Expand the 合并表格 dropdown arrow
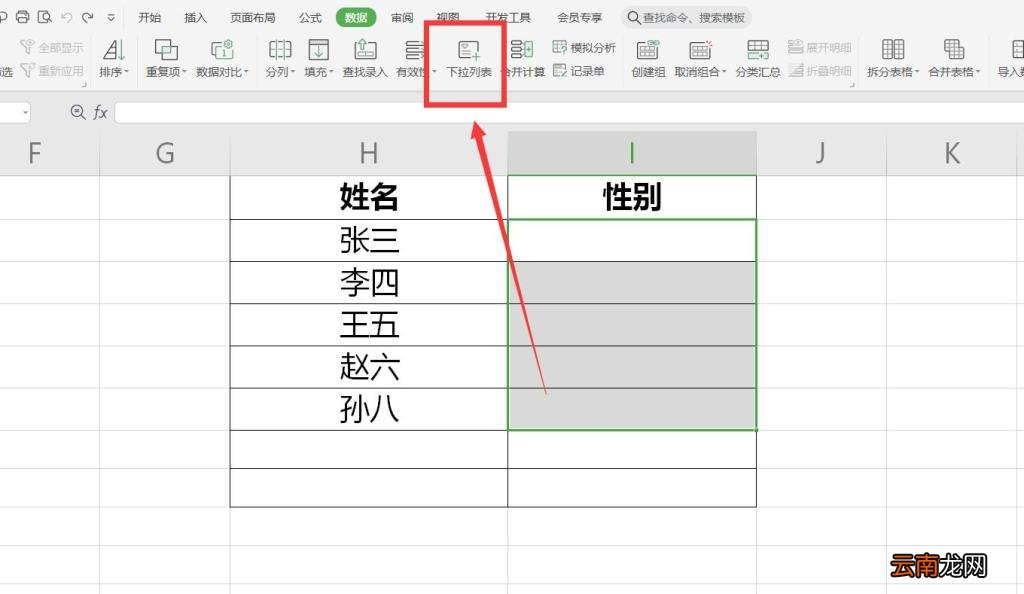 click(x=978, y=72)
